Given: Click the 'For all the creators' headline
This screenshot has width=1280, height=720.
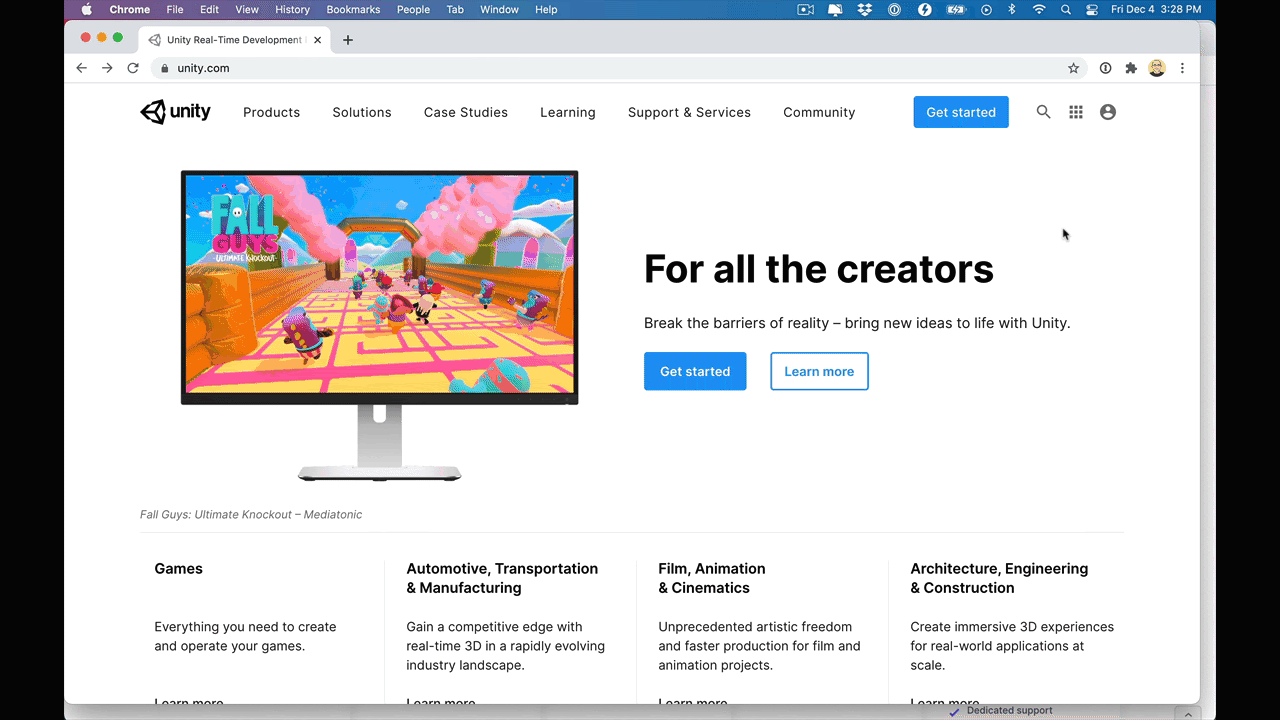Looking at the screenshot, I should [x=819, y=269].
